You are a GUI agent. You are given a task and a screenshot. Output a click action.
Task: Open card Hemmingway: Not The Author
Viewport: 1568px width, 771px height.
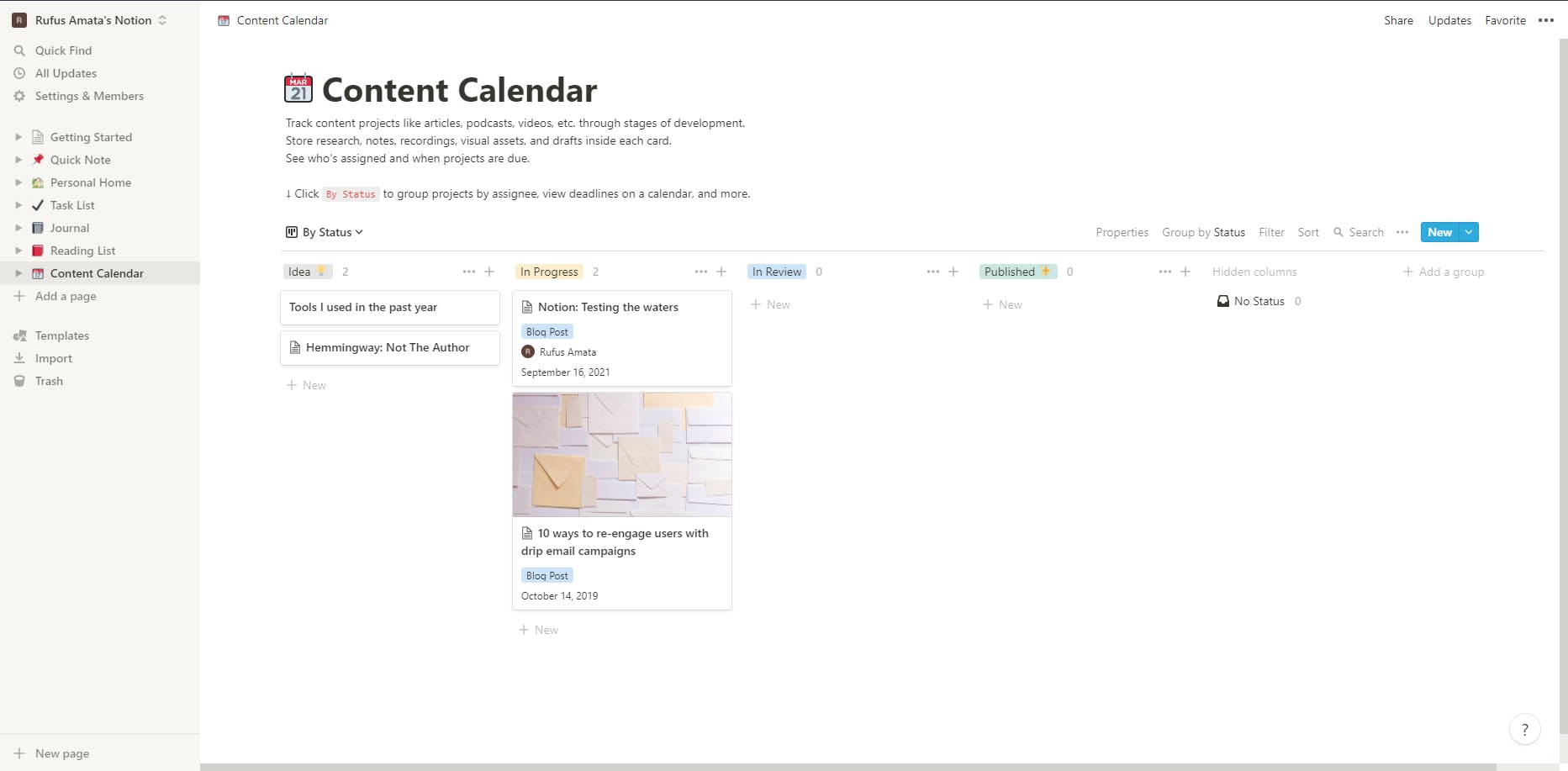pos(390,348)
